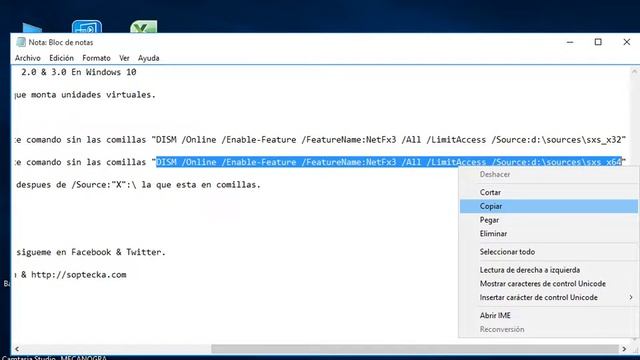Open the Edición menu
Image resolution: width=640 pixels, height=360 pixels.
coord(61,58)
